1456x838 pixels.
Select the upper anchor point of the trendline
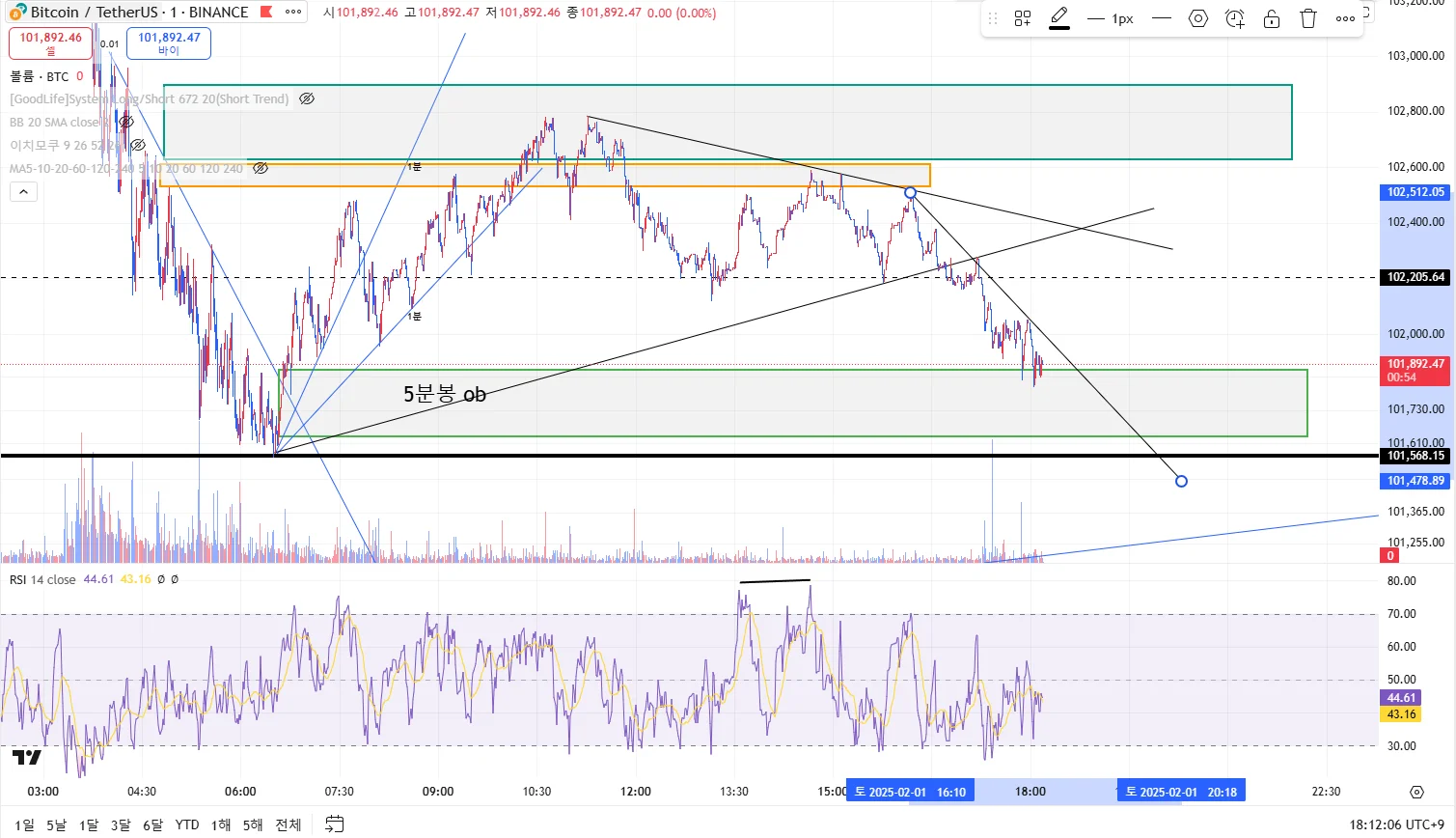910,193
